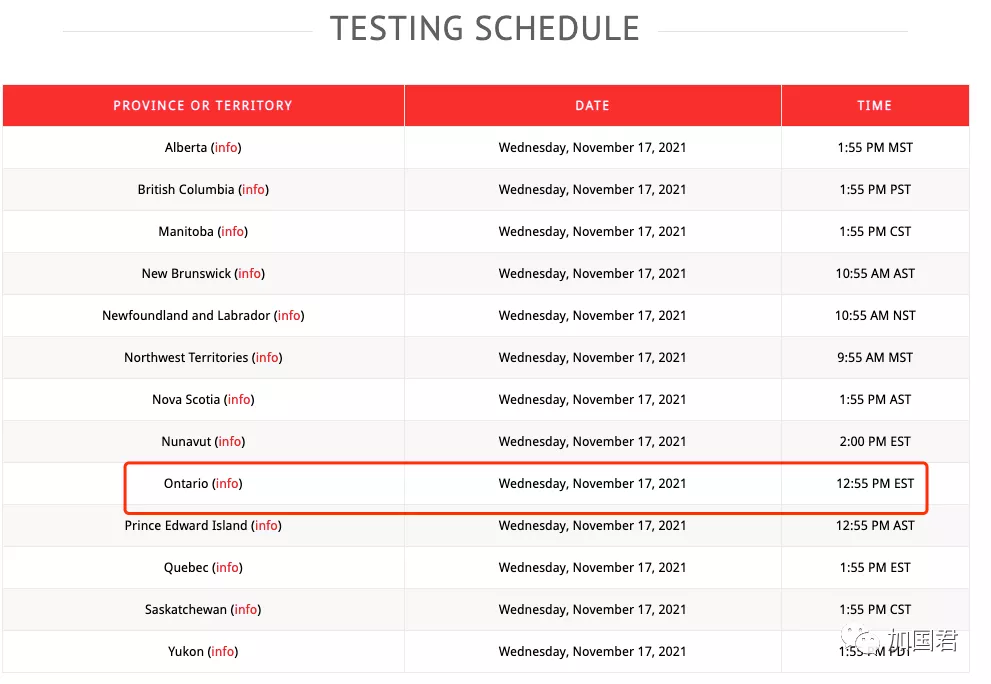Open the Saskatchewan info link
Image resolution: width=991 pixels, height=684 pixels.
pyautogui.click(x=245, y=610)
